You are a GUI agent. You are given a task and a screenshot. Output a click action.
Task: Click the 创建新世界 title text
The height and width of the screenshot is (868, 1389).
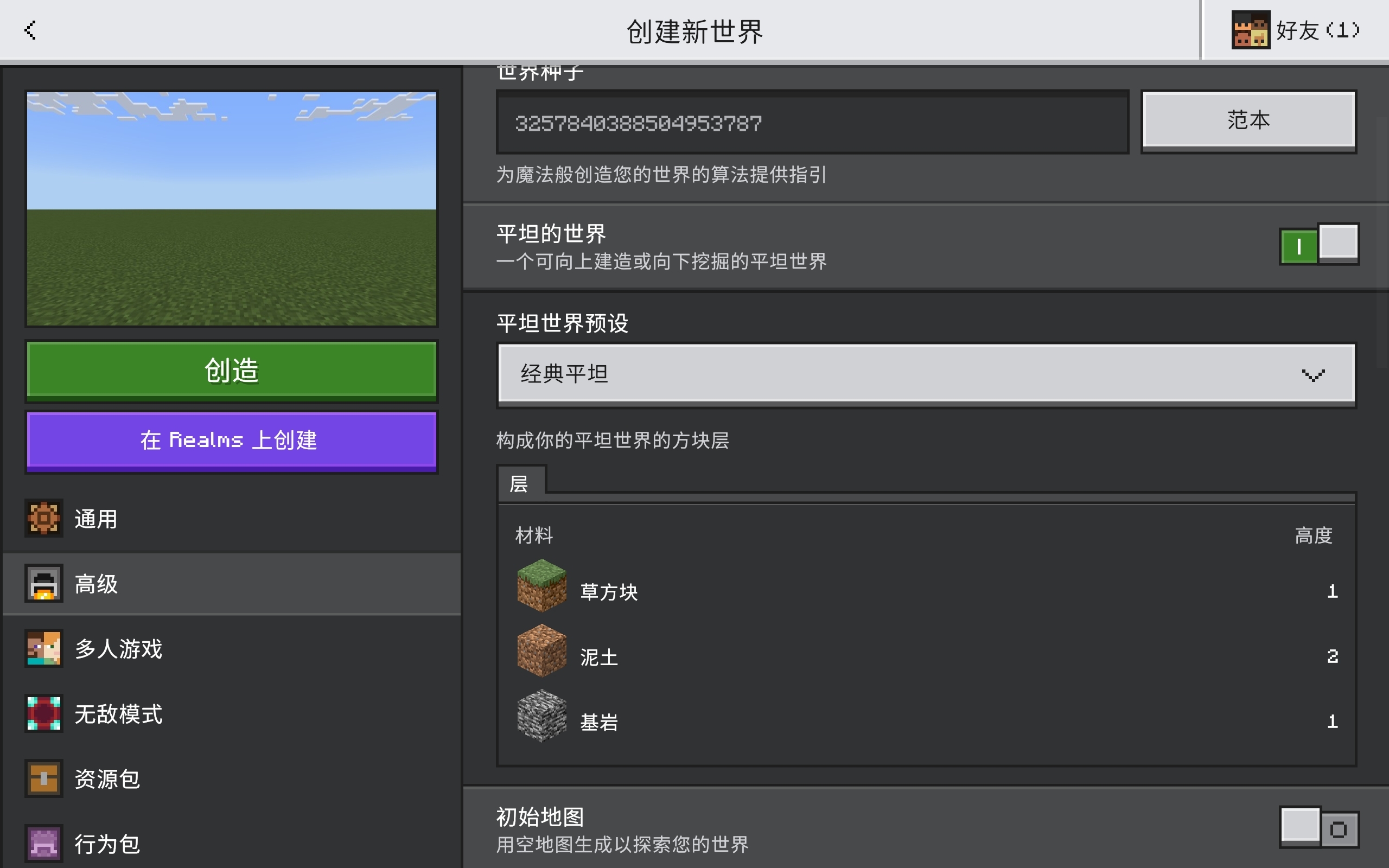tap(694, 31)
